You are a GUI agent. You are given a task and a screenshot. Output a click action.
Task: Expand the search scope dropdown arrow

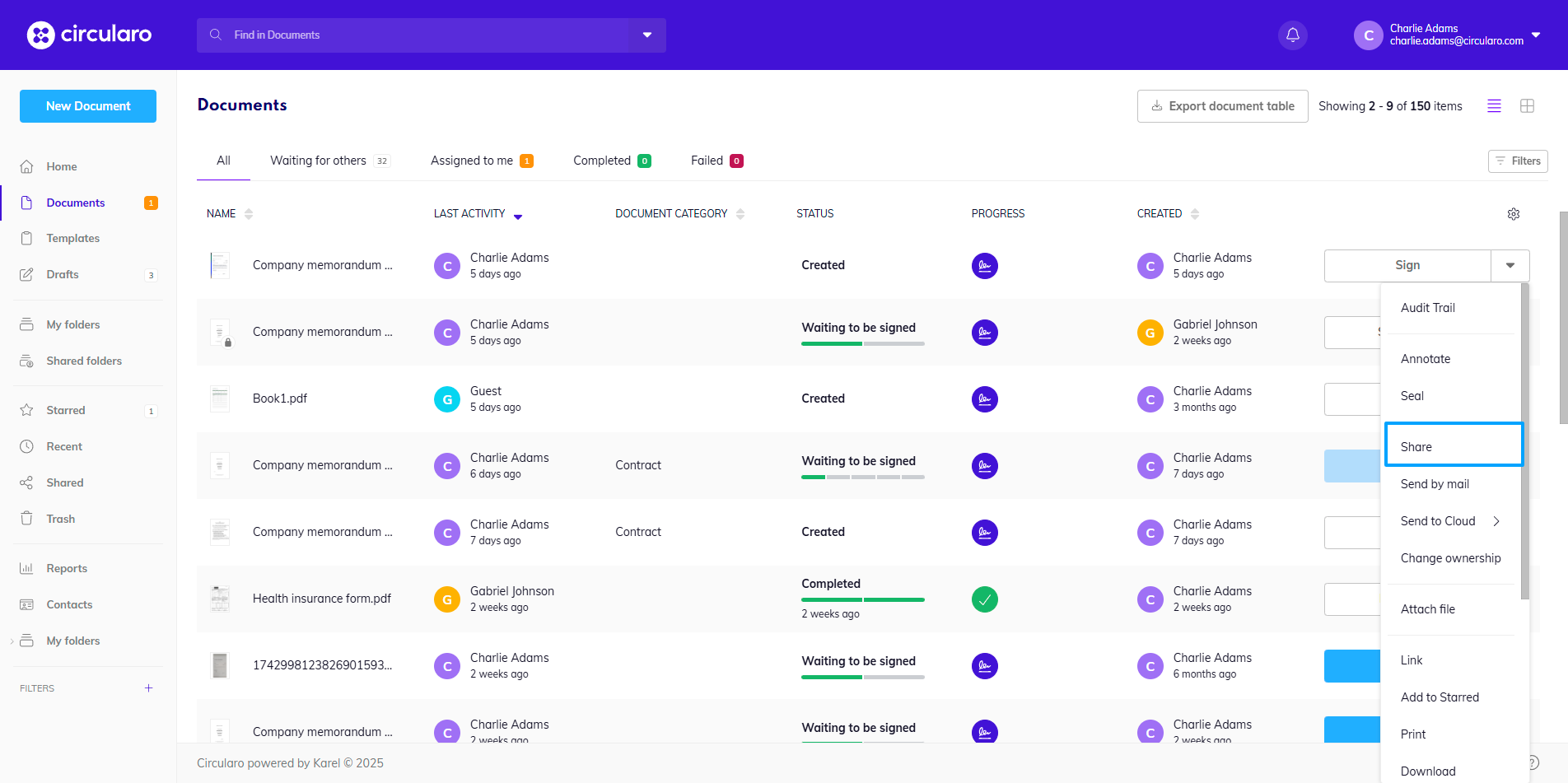647,35
